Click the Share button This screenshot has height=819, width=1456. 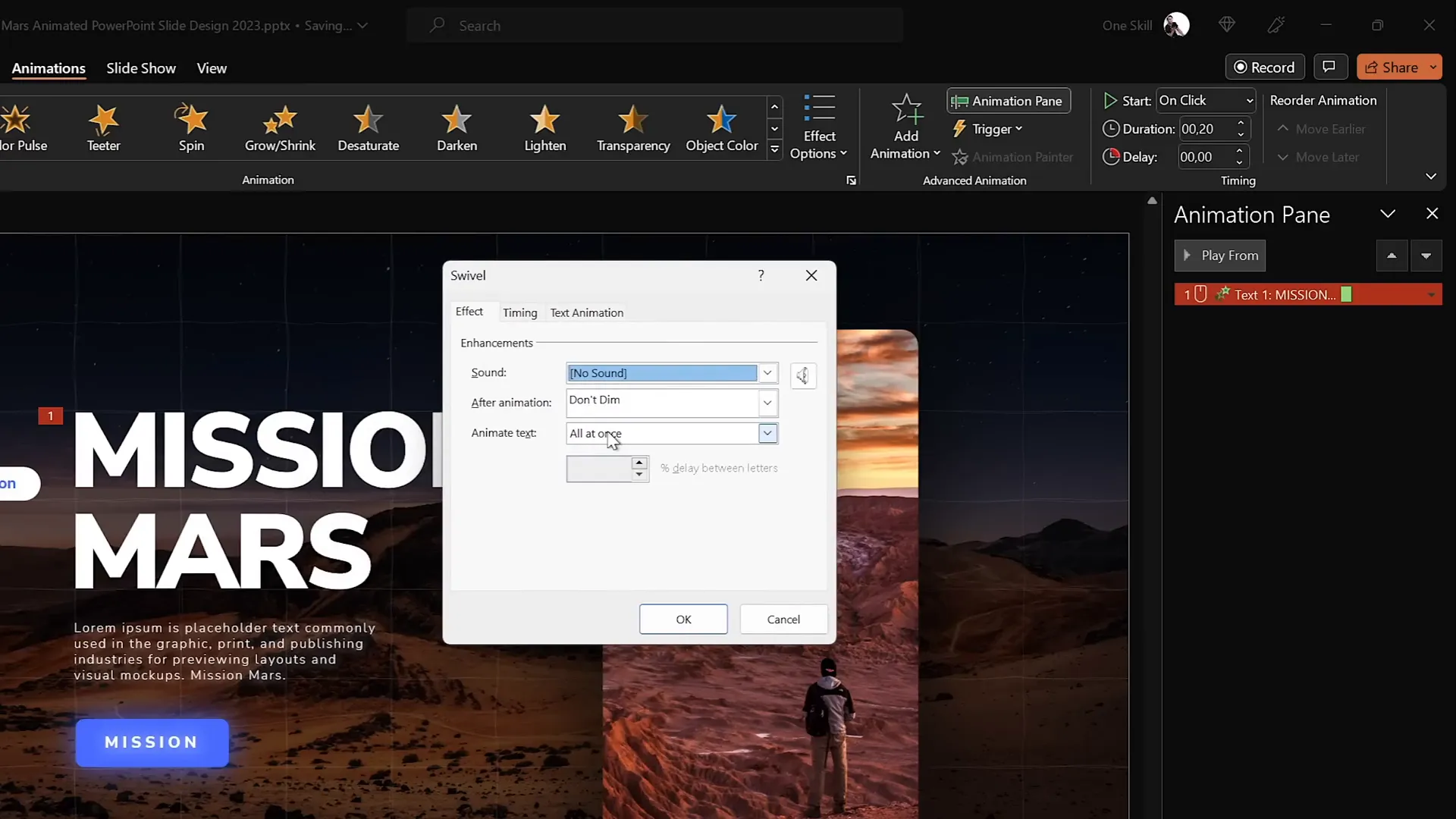click(1392, 67)
